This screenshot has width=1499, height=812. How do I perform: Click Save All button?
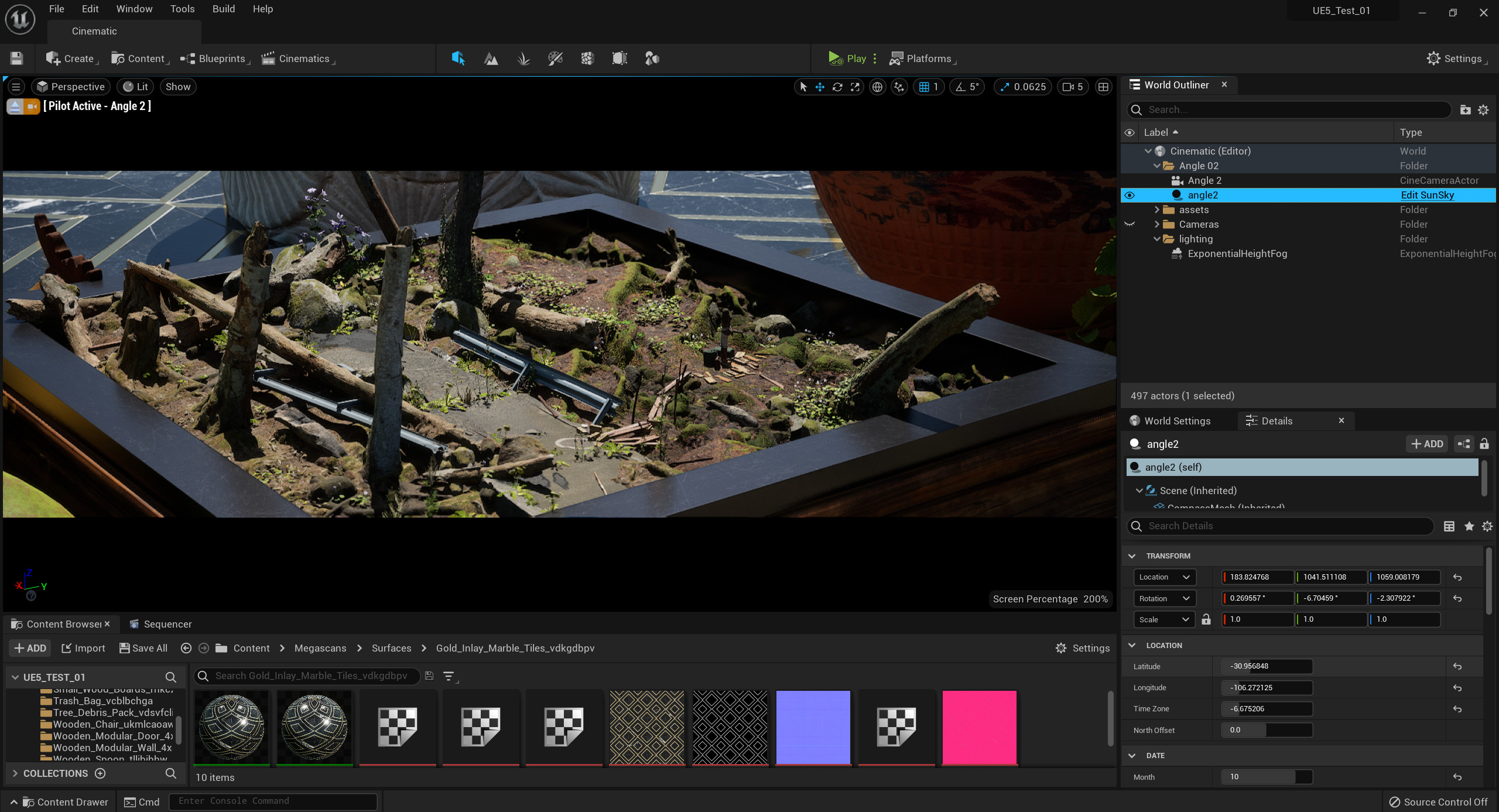143,647
